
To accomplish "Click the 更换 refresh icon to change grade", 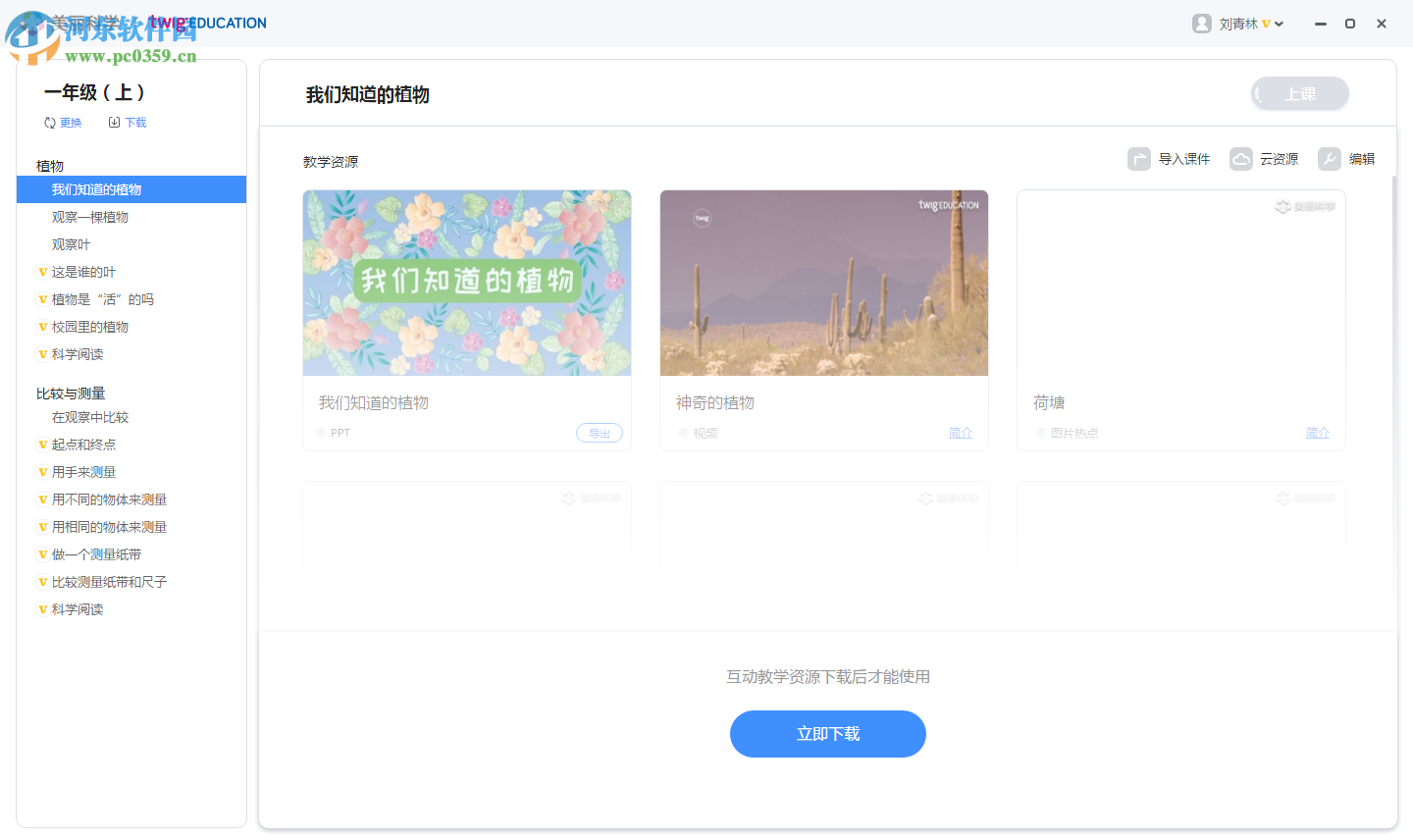I will 49,122.
